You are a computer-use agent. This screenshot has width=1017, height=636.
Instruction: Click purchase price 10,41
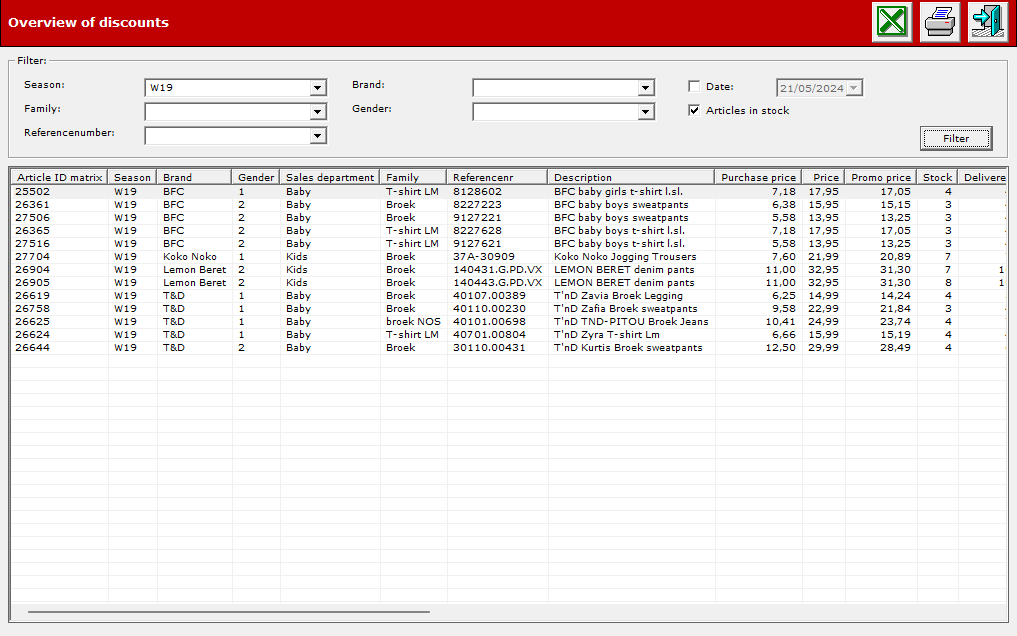780,321
